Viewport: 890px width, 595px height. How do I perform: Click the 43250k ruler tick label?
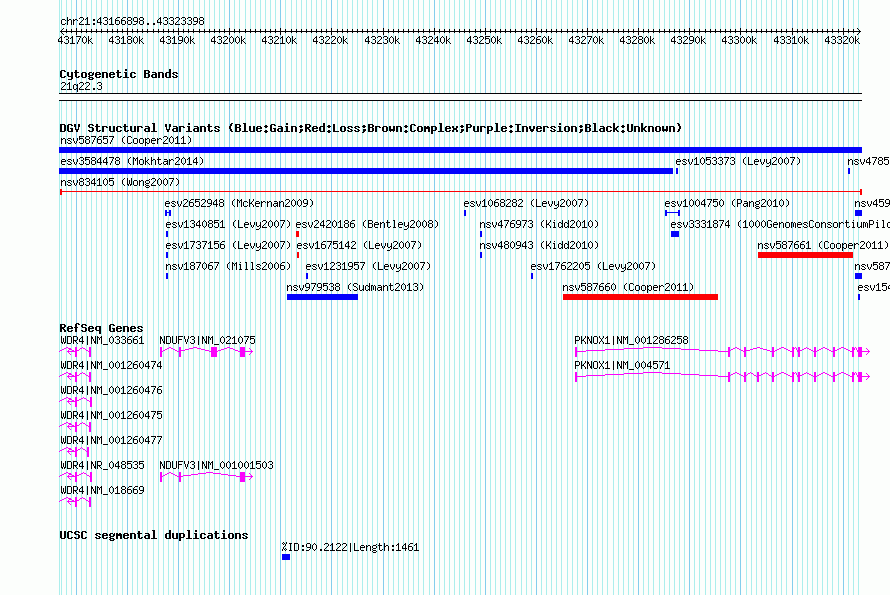coord(484,40)
